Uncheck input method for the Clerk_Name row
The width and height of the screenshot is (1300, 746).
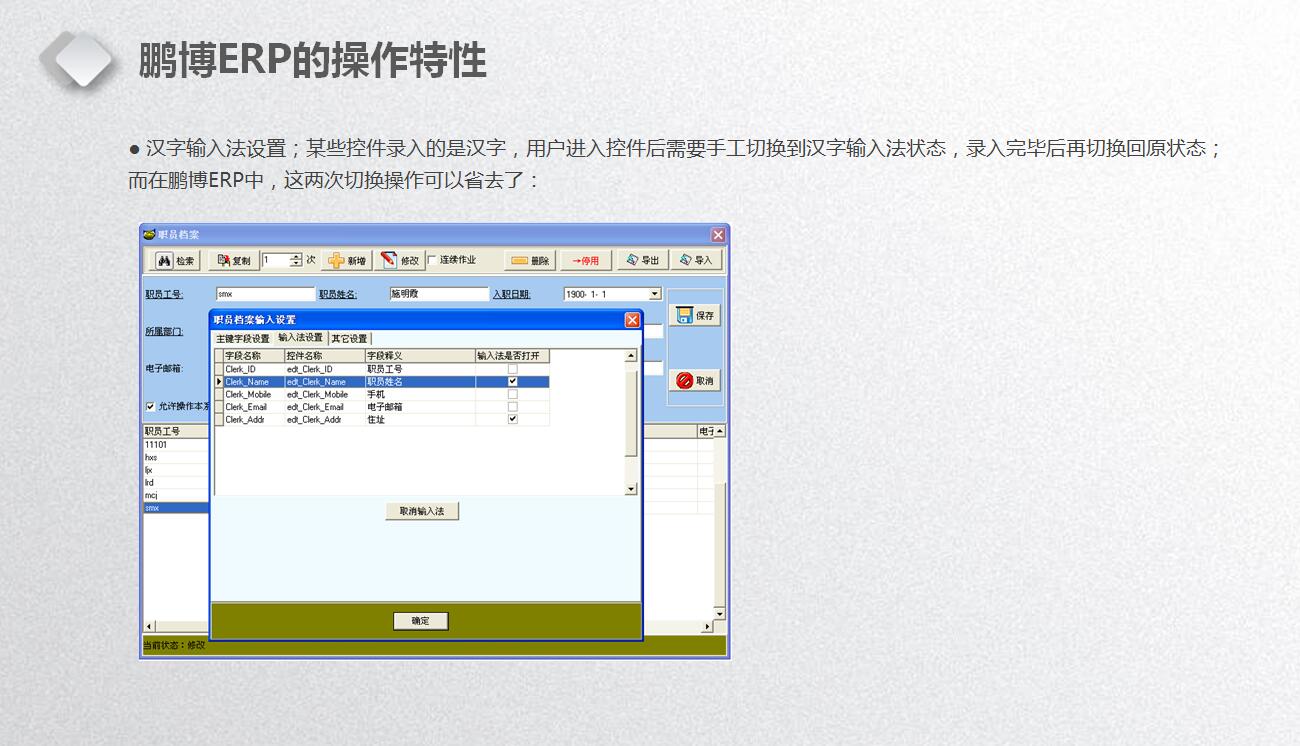coord(513,382)
